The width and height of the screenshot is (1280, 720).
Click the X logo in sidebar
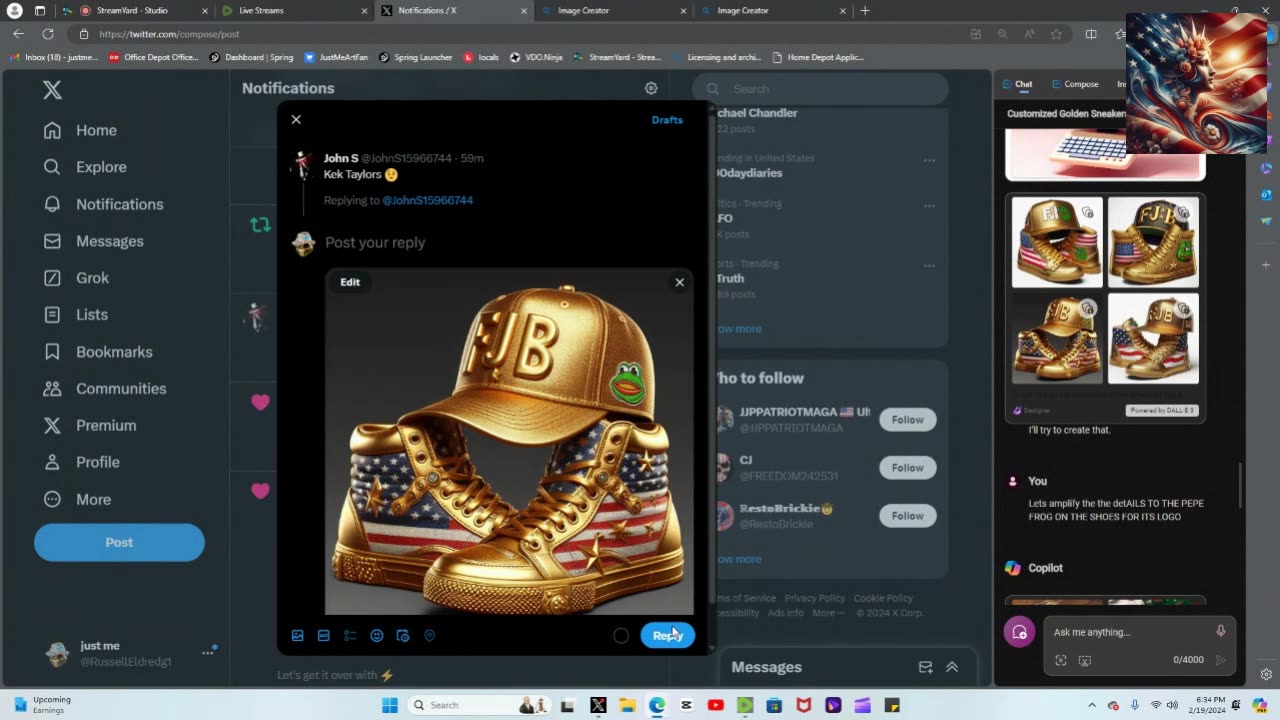[52, 90]
